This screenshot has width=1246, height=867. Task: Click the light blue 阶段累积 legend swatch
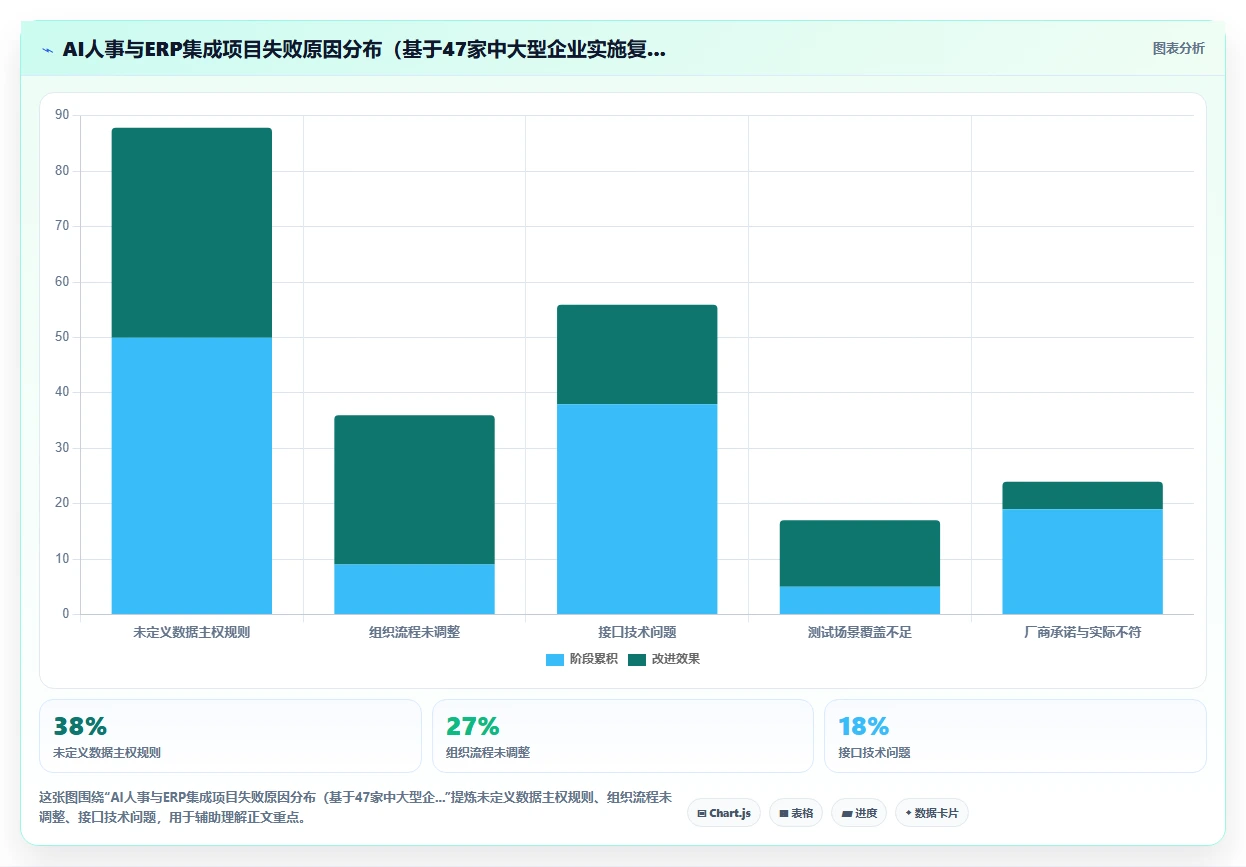(x=555, y=659)
